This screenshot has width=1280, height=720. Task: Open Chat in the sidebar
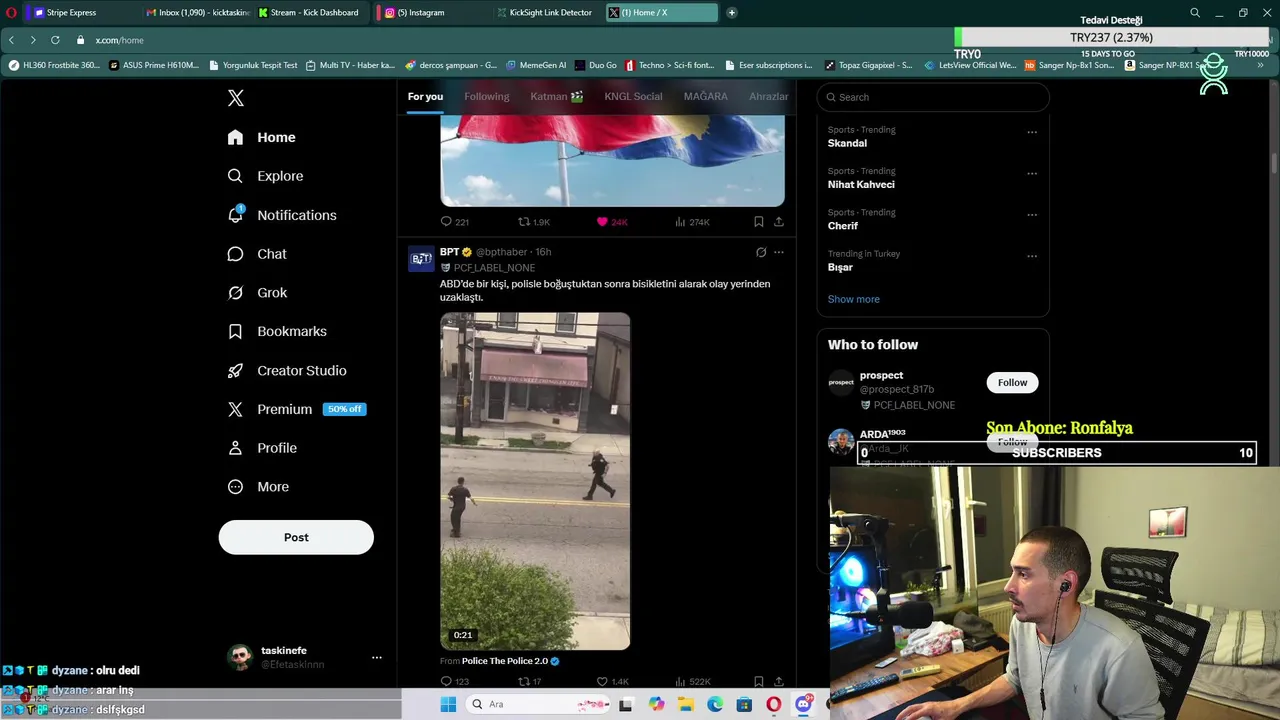coord(257,254)
